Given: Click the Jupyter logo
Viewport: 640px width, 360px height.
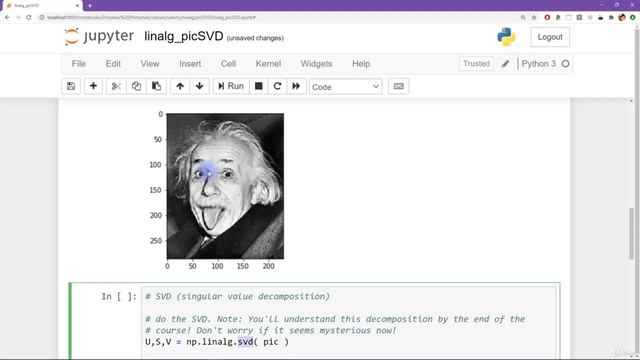Looking at the screenshot, I should click(x=99, y=36).
